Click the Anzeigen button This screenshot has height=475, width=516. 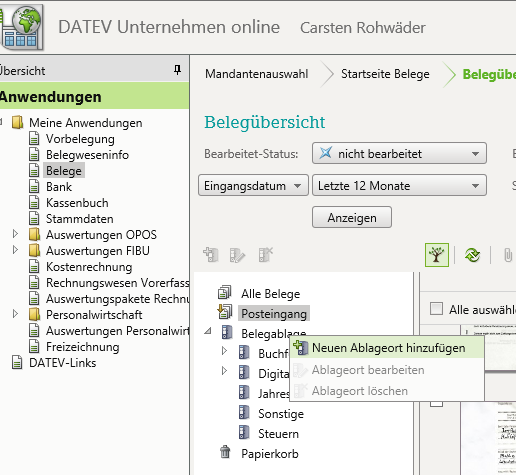352,217
